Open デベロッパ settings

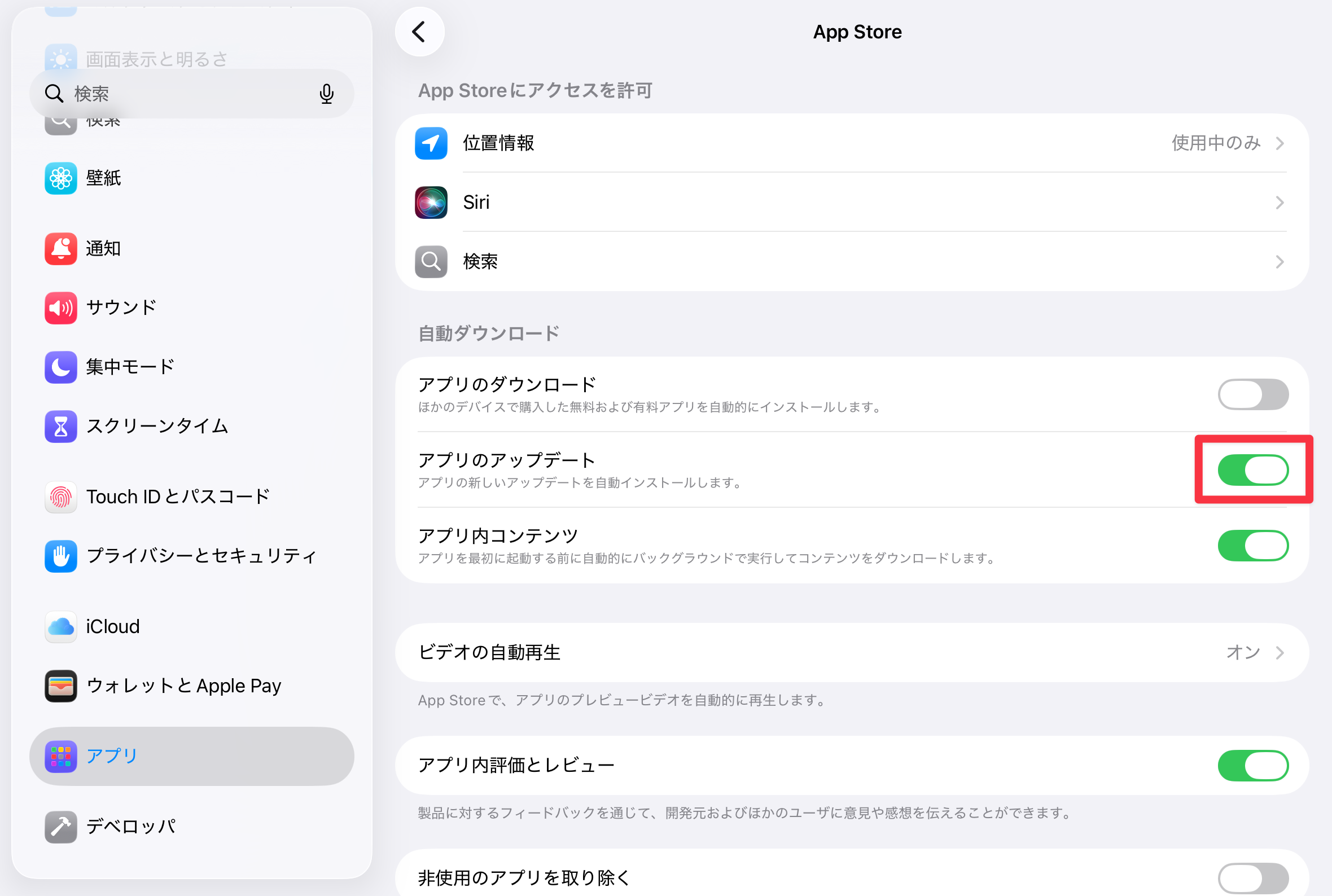(192, 827)
